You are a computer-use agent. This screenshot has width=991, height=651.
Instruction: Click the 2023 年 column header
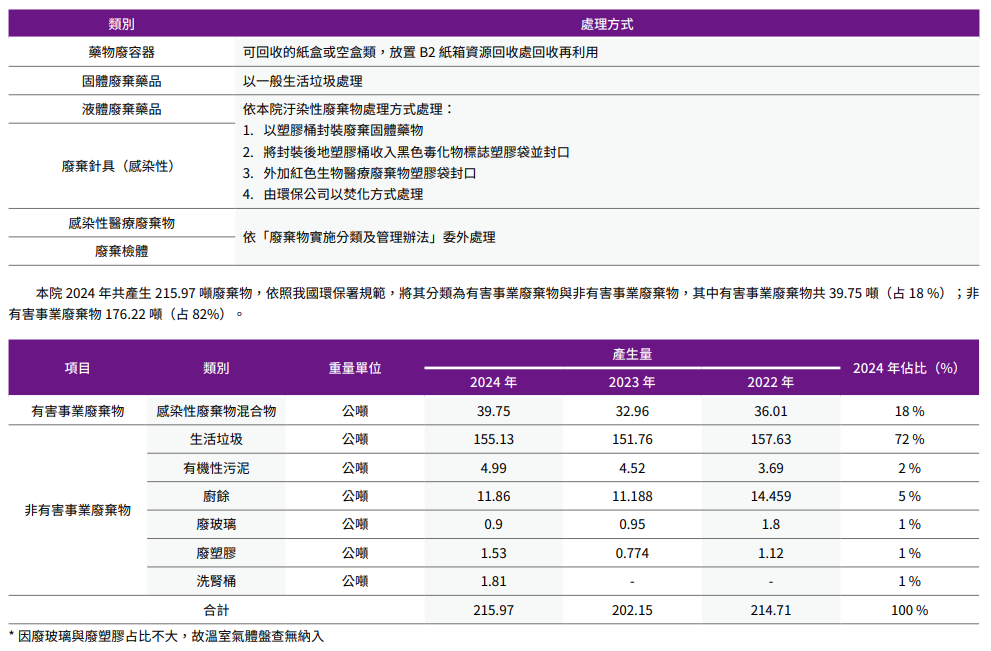[x=632, y=382]
